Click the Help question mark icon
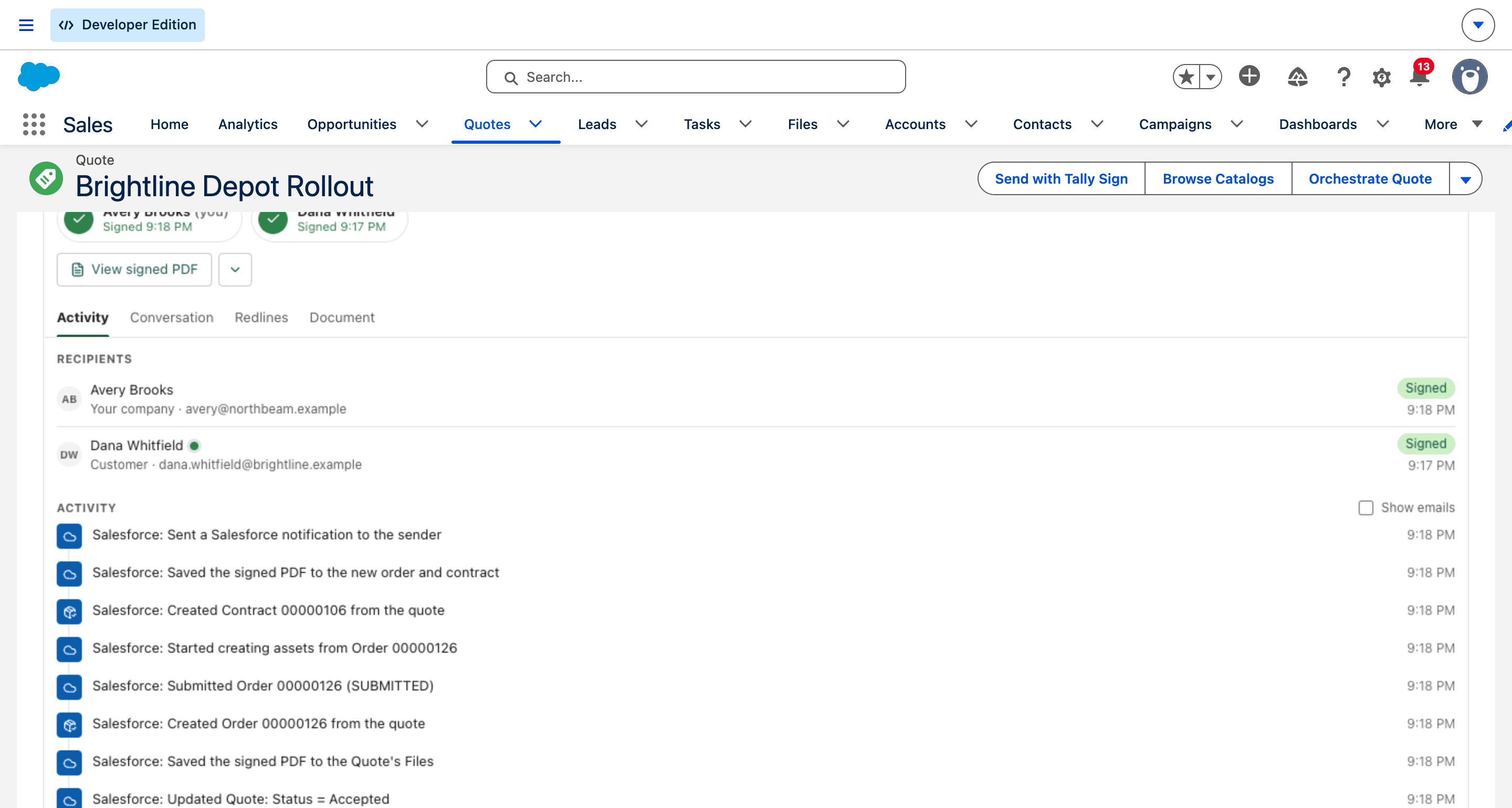The height and width of the screenshot is (808, 1512). pyautogui.click(x=1343, y=77)
